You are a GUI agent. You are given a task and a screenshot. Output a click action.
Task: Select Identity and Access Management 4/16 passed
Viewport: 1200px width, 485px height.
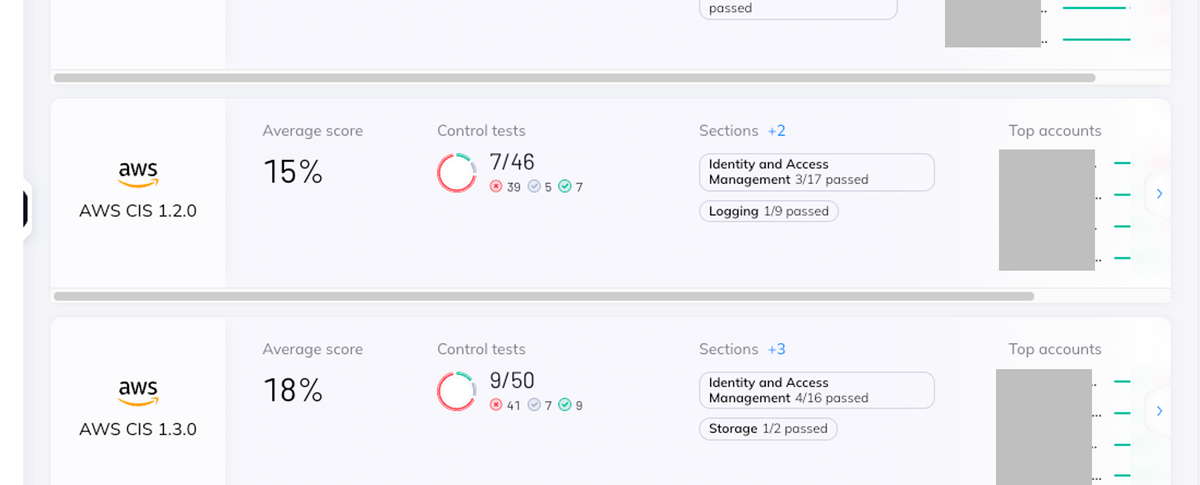pos(816,390)
